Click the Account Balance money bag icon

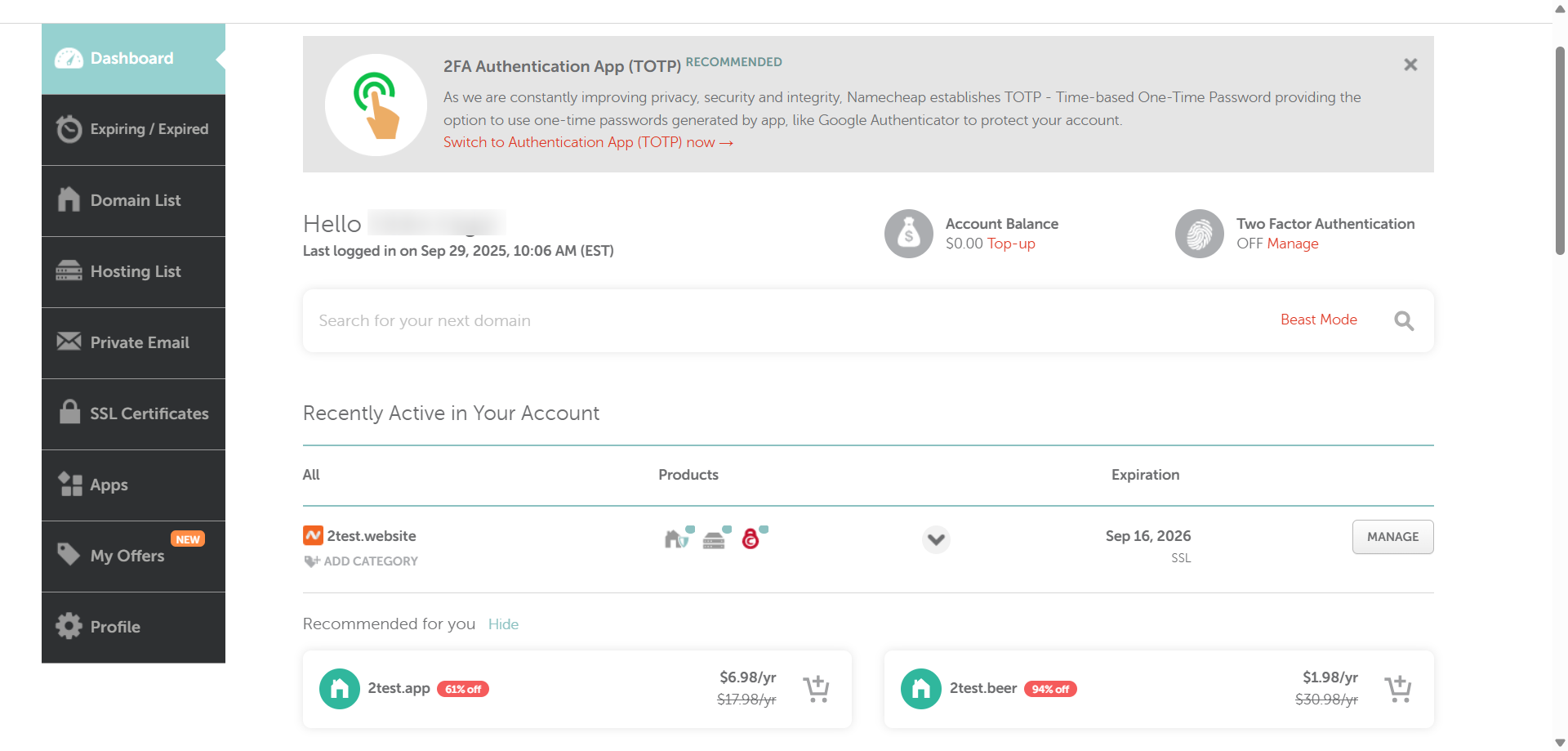tap(908, 234)
